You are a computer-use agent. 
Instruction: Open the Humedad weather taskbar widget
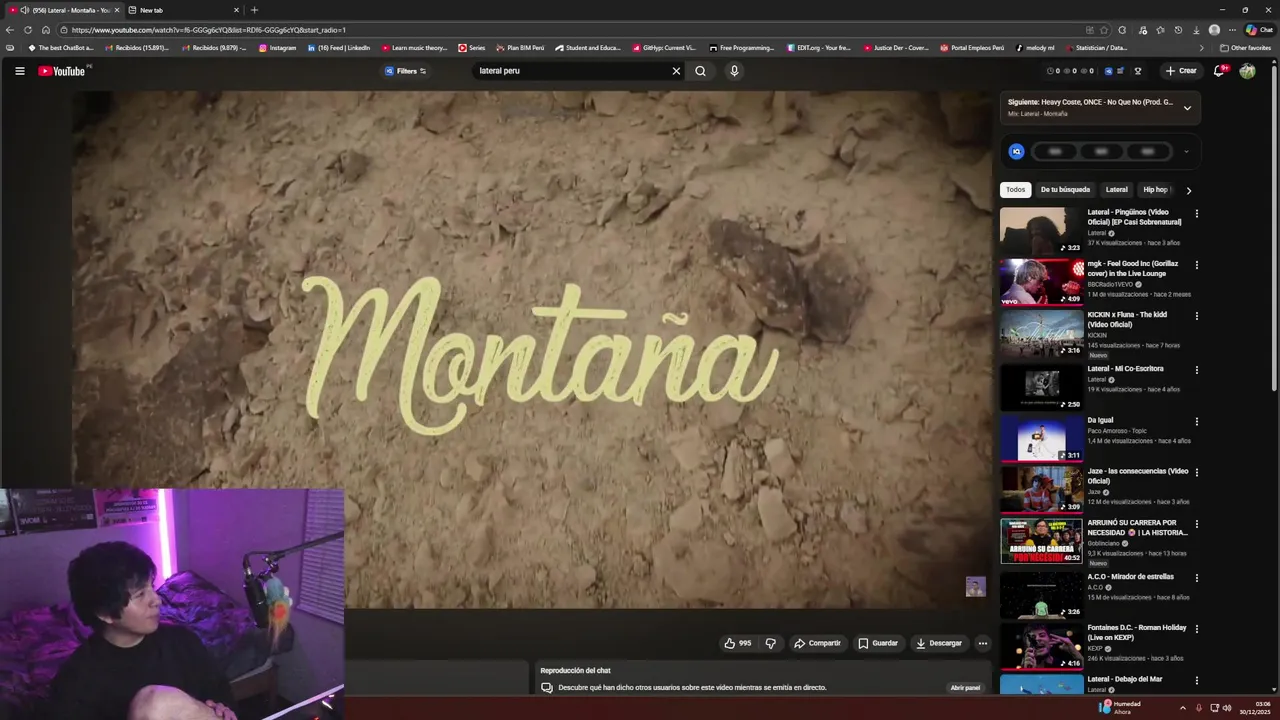point(1121,707)
